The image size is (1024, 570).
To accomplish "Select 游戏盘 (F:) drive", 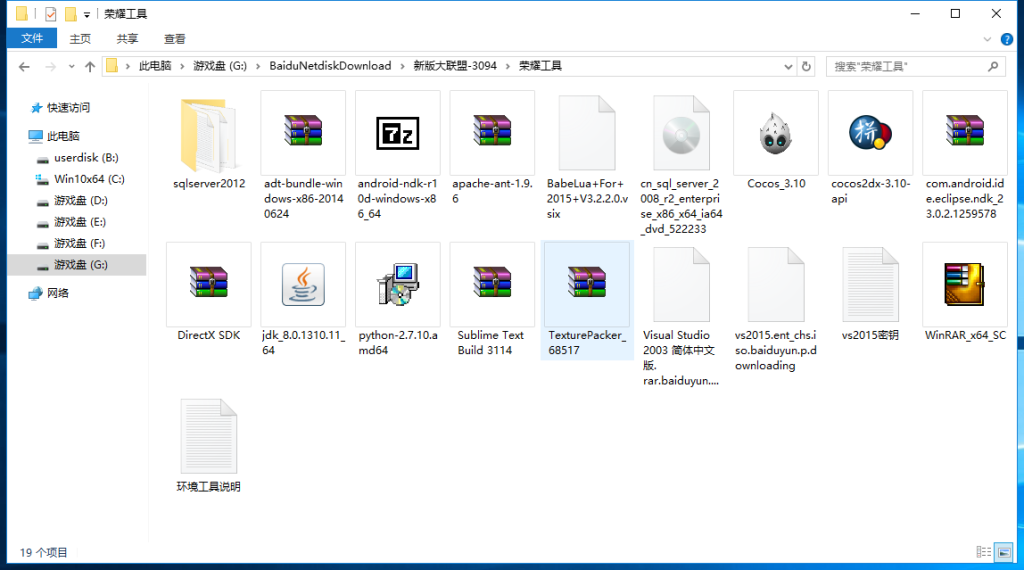I will pyautogui.click(x=80, y=244).
